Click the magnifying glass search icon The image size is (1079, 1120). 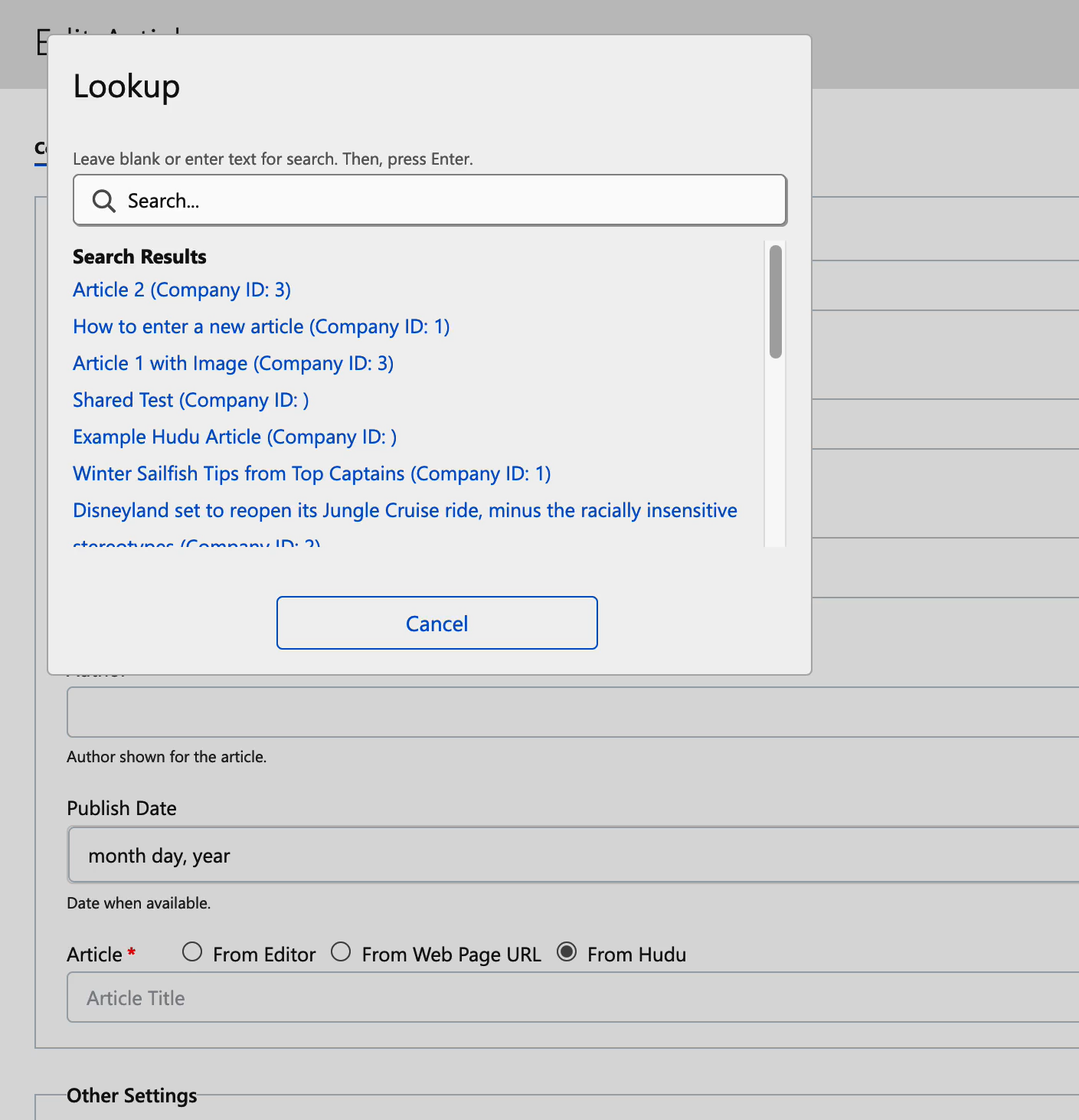tap(104, 200)
